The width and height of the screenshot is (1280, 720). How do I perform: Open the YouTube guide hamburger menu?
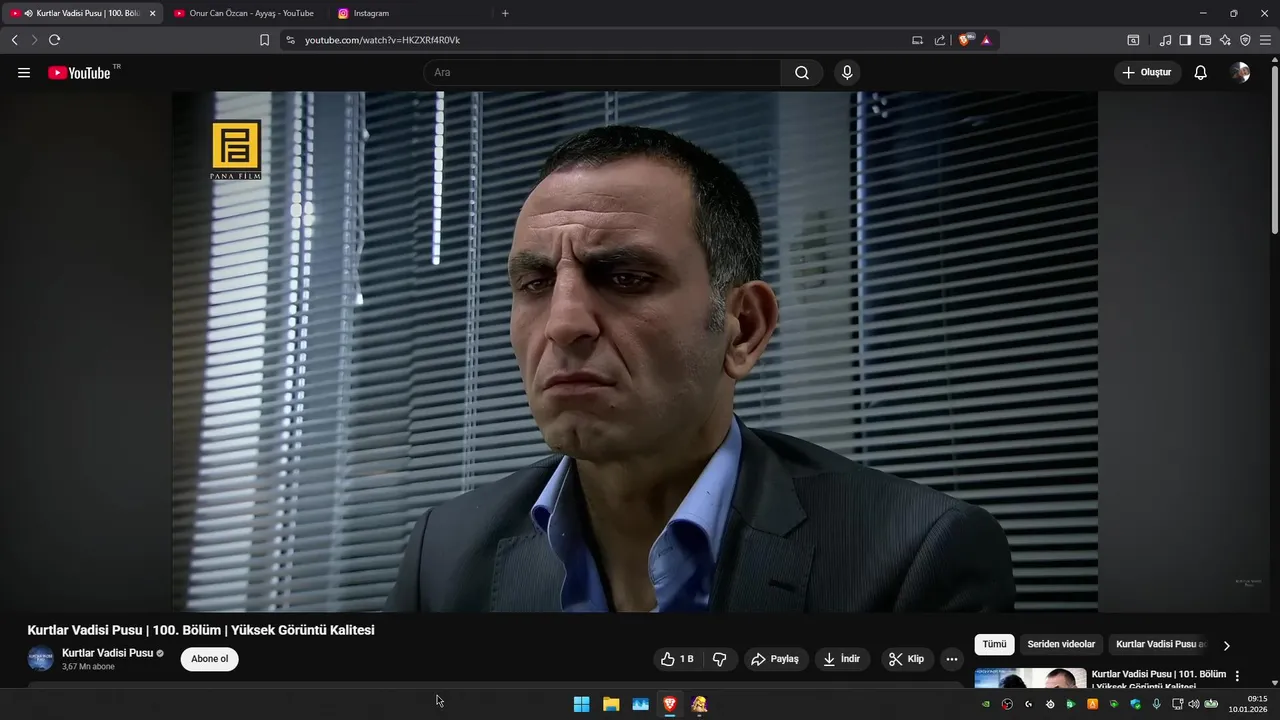[24, 73]
